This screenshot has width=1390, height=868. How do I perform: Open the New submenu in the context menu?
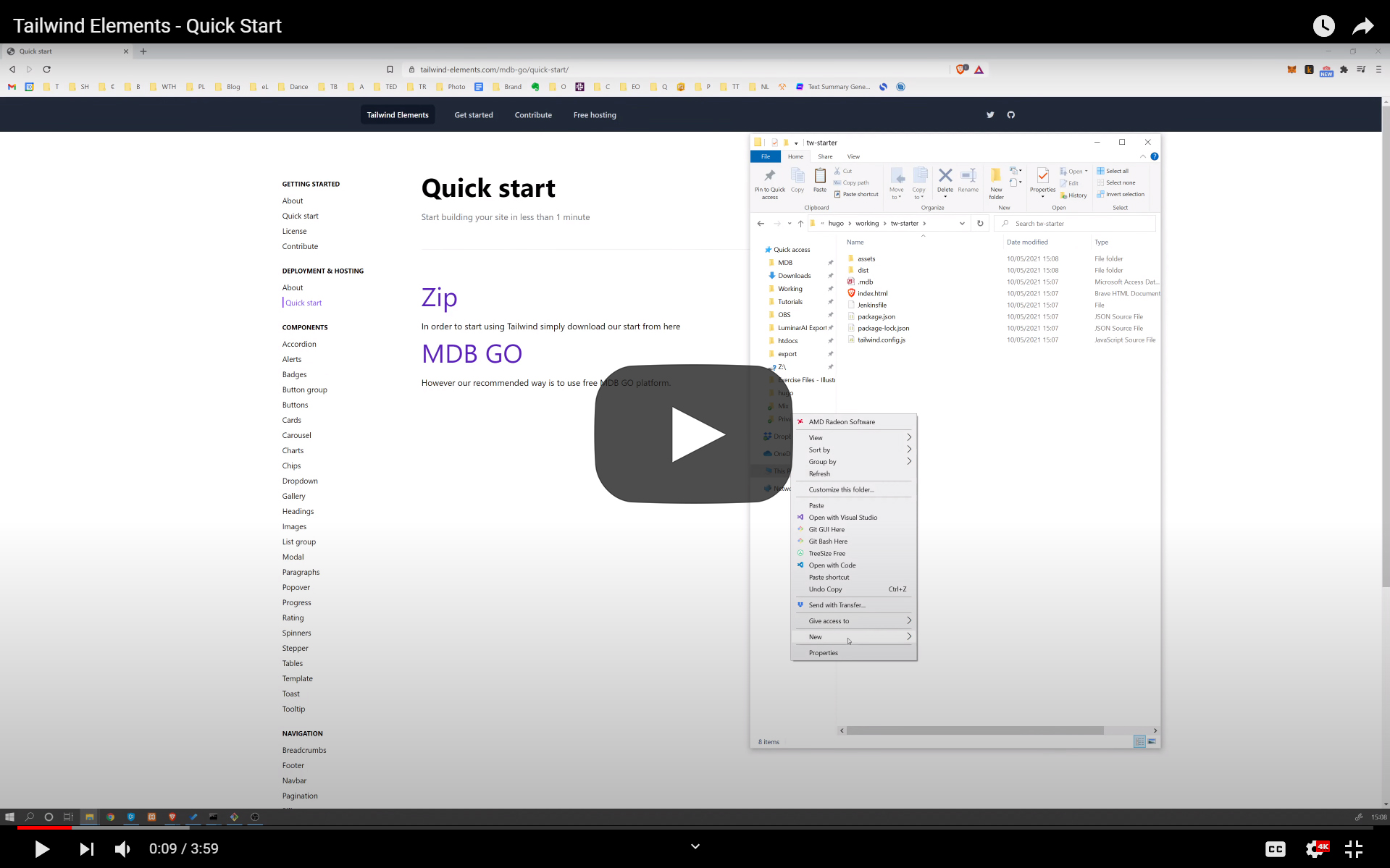[854, 637]
